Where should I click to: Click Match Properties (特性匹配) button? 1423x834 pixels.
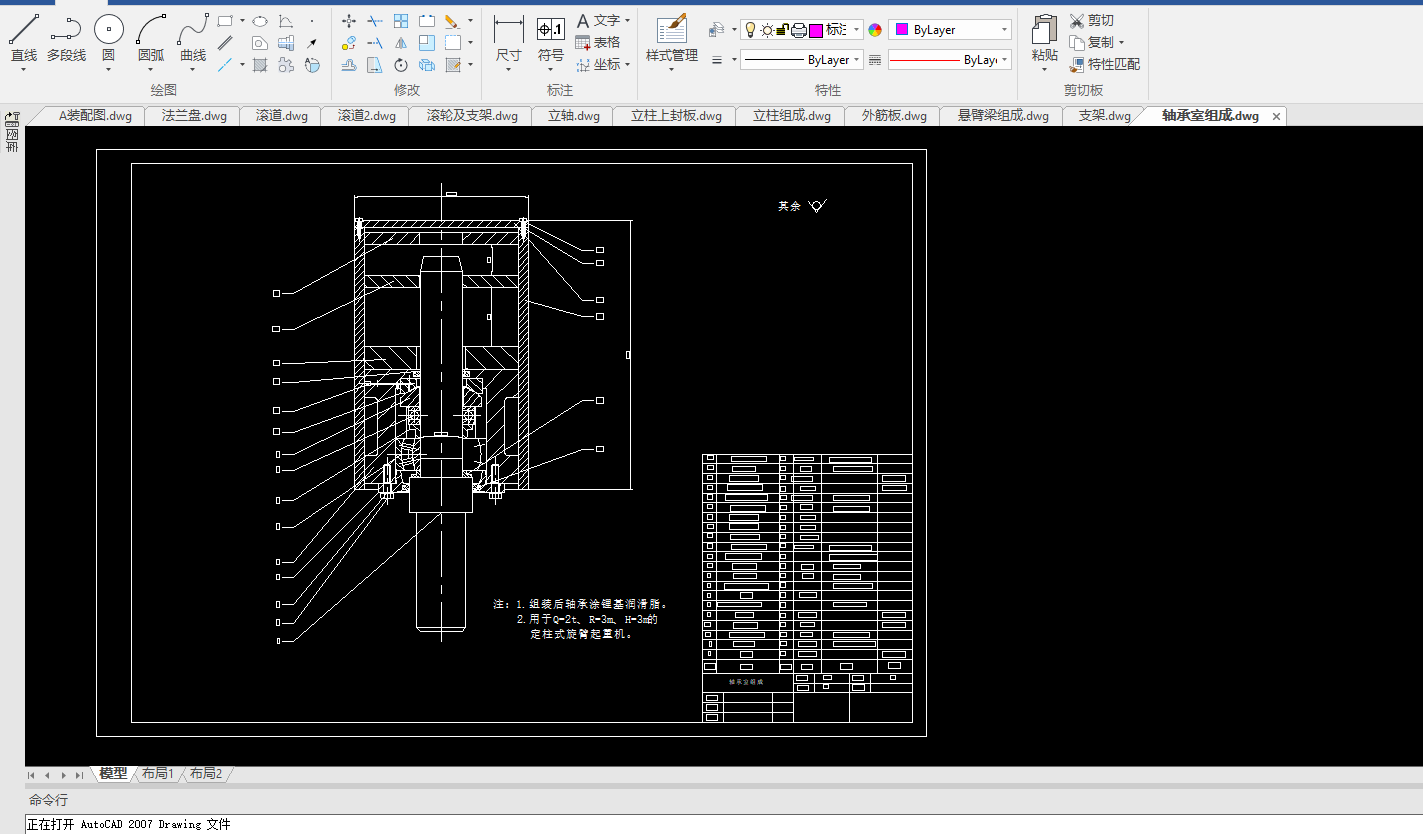(x=1104, y=65)
